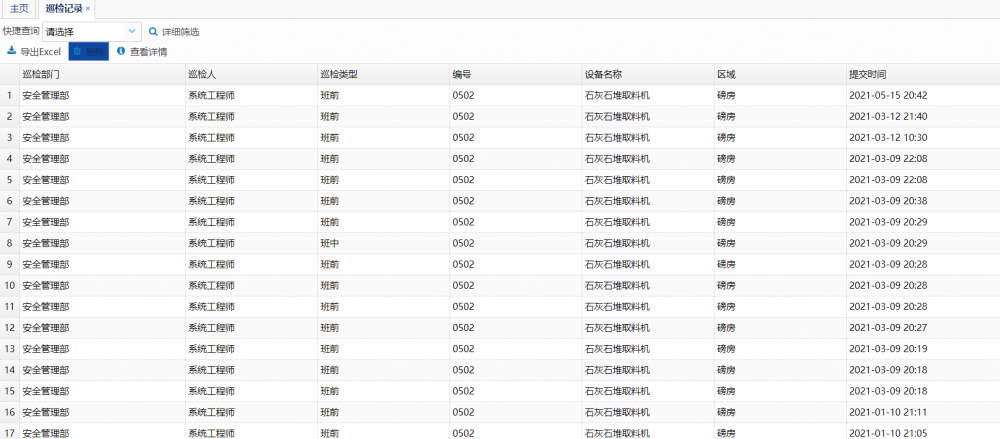The width and height of the screenshot is (1000, 439).
Task: Click 班前 in row 9
Action: point(330,264)
